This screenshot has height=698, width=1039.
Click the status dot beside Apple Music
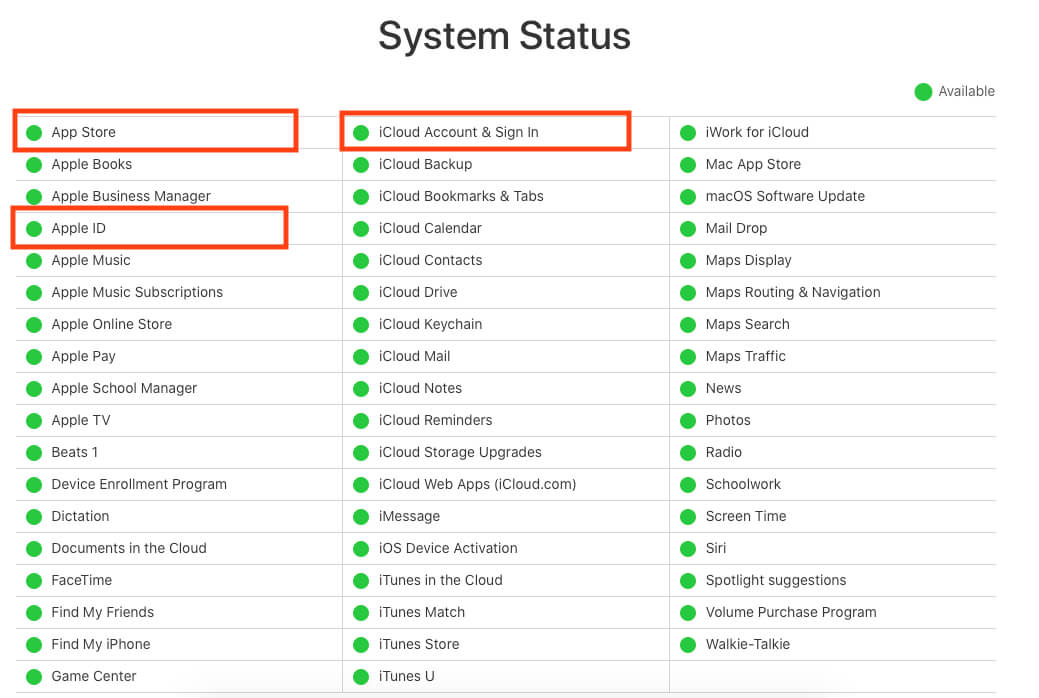(34, 261)
